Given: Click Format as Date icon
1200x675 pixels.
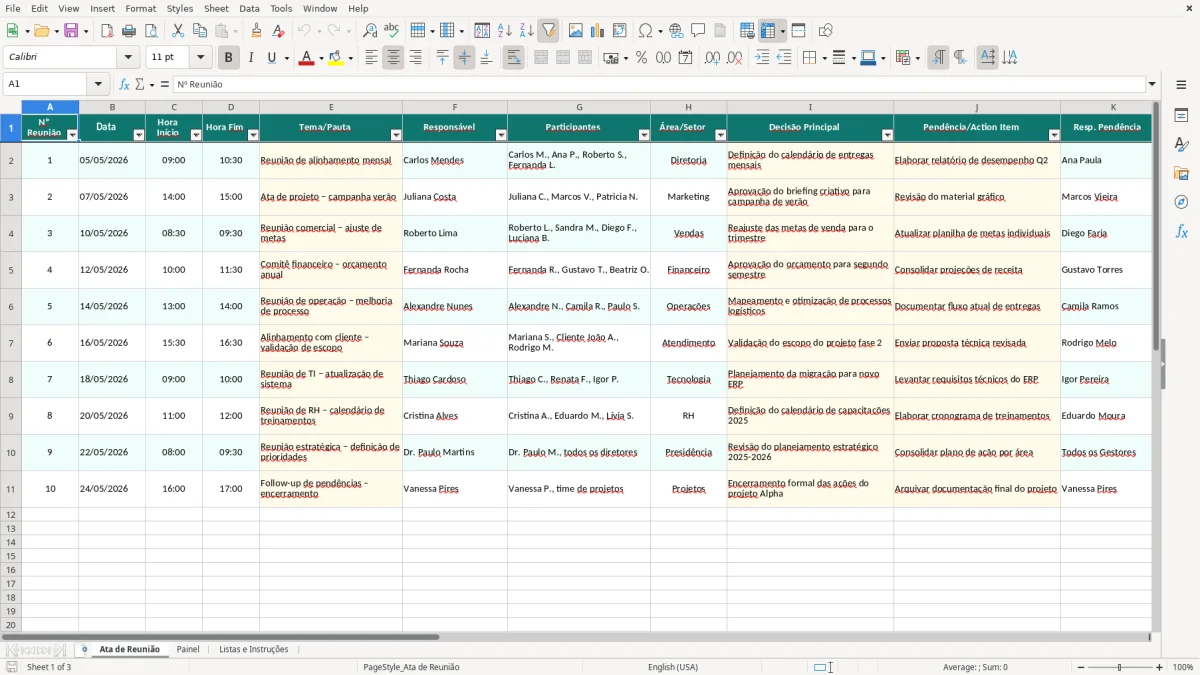Looking at the screenshot, I should pyautogui.click(x=685, y=58).
